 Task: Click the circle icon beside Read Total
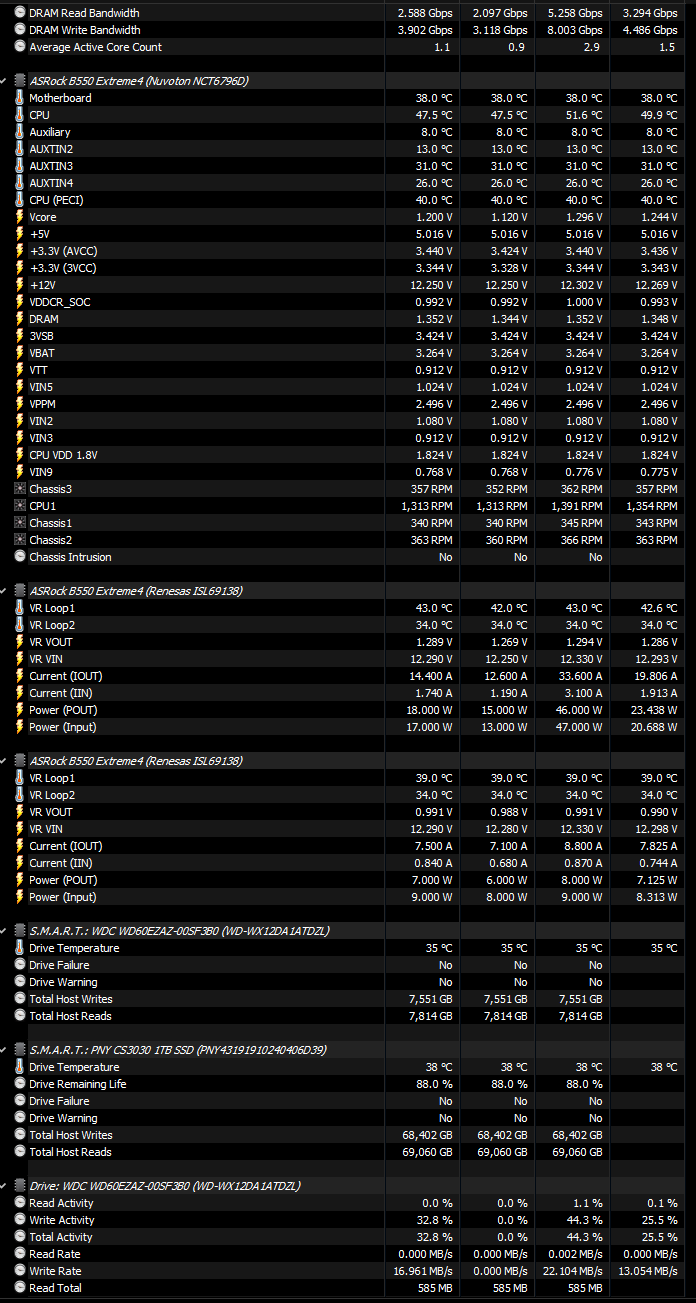[20, 1288]
